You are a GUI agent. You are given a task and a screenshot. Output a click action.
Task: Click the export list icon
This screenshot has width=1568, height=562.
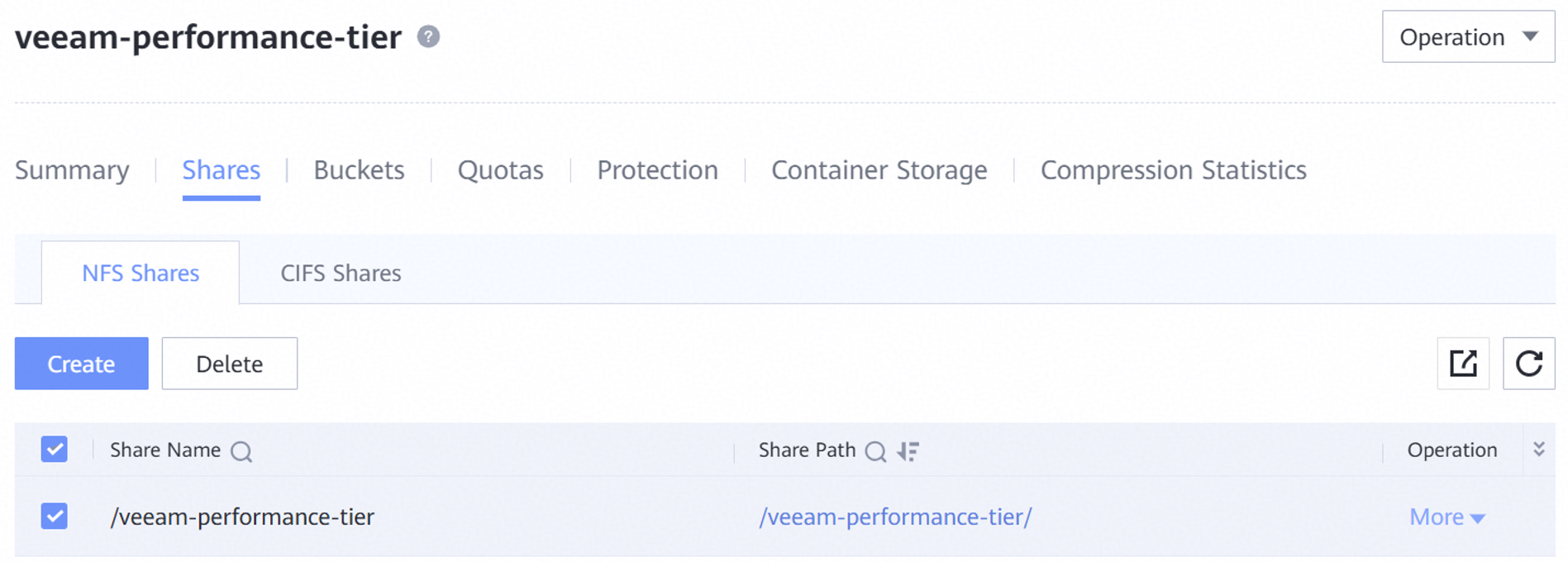click(x=1463, y=363)
